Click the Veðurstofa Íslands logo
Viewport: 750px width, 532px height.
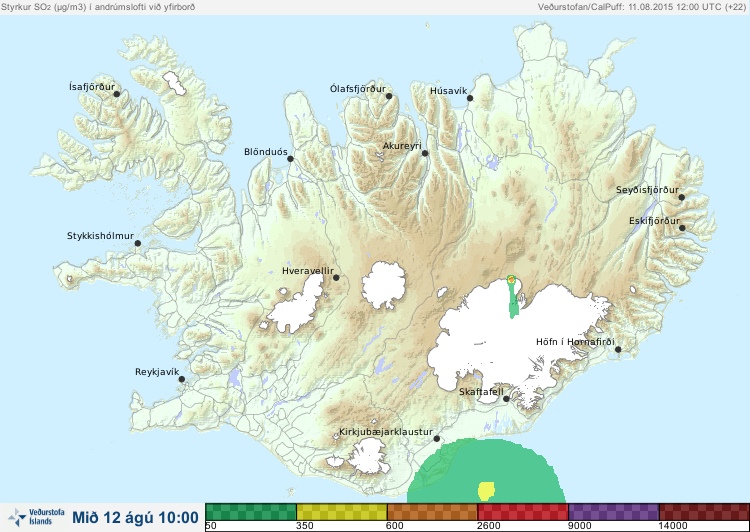click(x=36, y=517)
